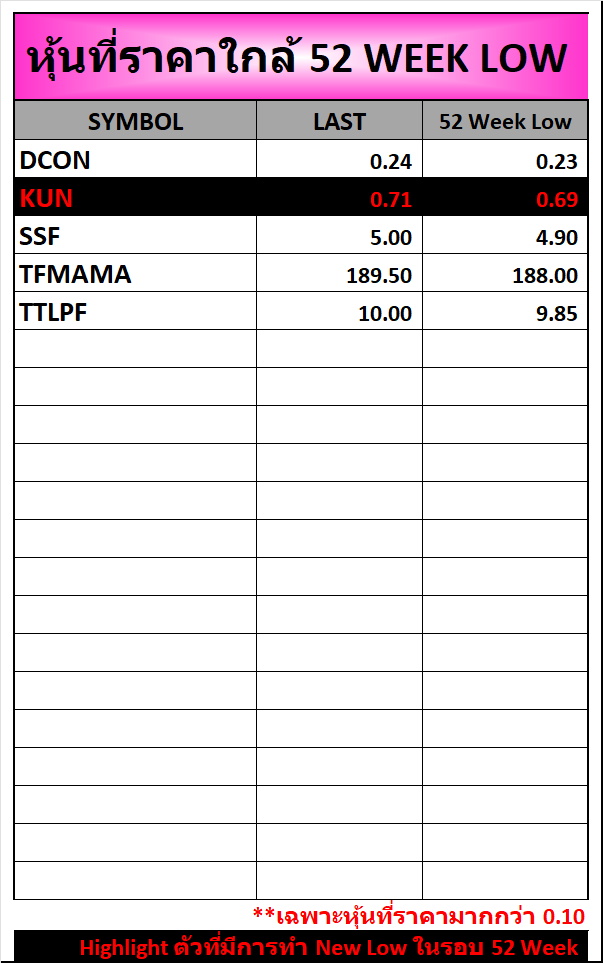This screenshot has height=963, width=603.
Task: Click KUN last price 0.71
Action: 390,199
